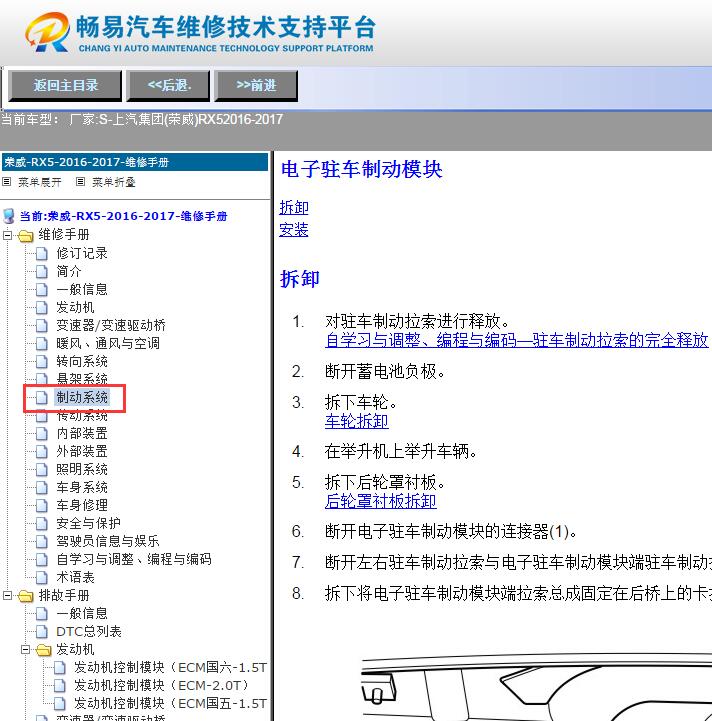This screenshot has height=721, width=712.
Task: Open the 车身修理 page
Action: (x=82, y=505)
